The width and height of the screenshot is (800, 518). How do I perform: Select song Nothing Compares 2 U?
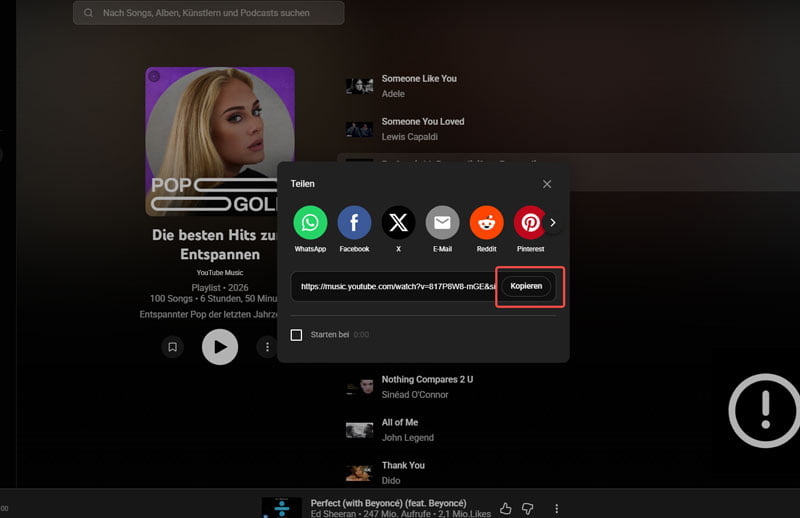[428, 379]
